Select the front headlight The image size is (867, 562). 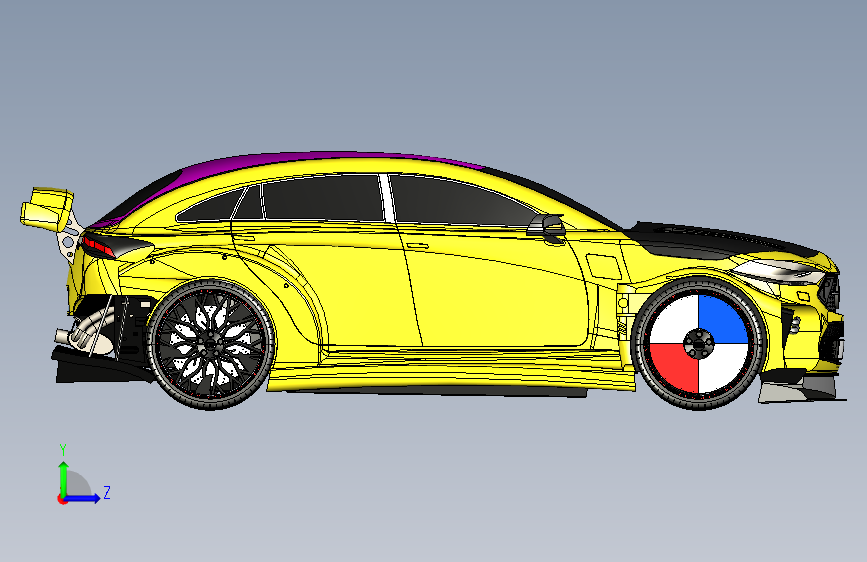coord(782,270)
